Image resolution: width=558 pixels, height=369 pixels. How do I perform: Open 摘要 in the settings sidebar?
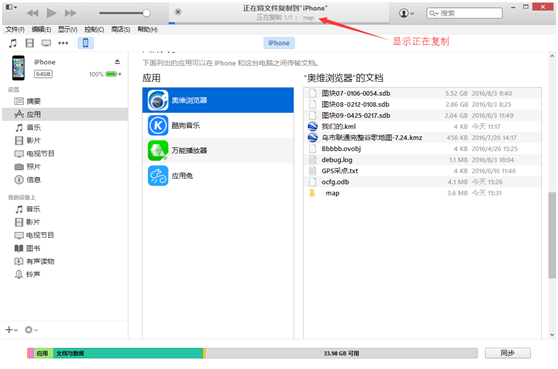click(65, 101)
